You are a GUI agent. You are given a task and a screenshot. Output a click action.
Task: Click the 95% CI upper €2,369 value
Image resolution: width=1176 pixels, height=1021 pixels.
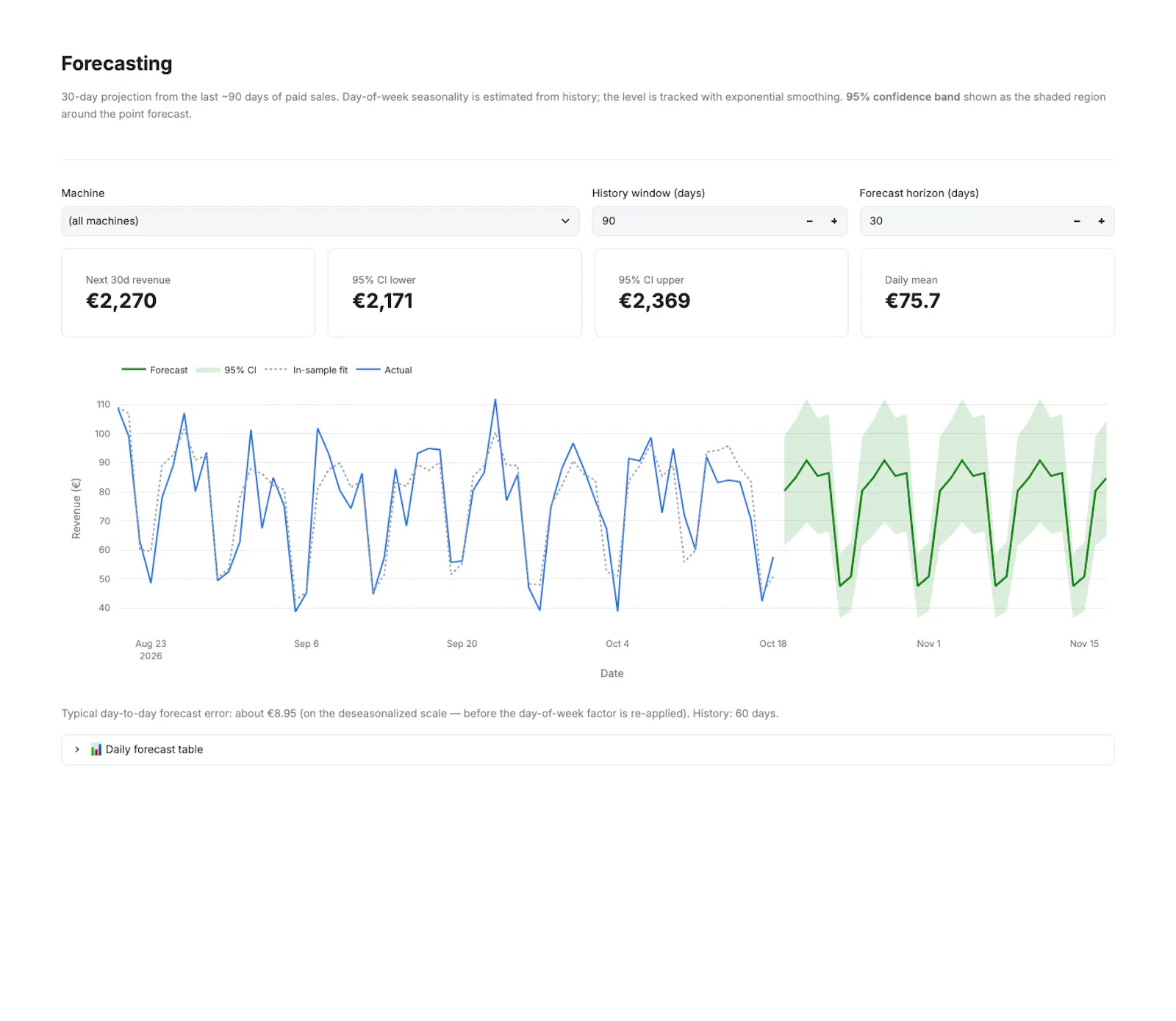point(654,301)
